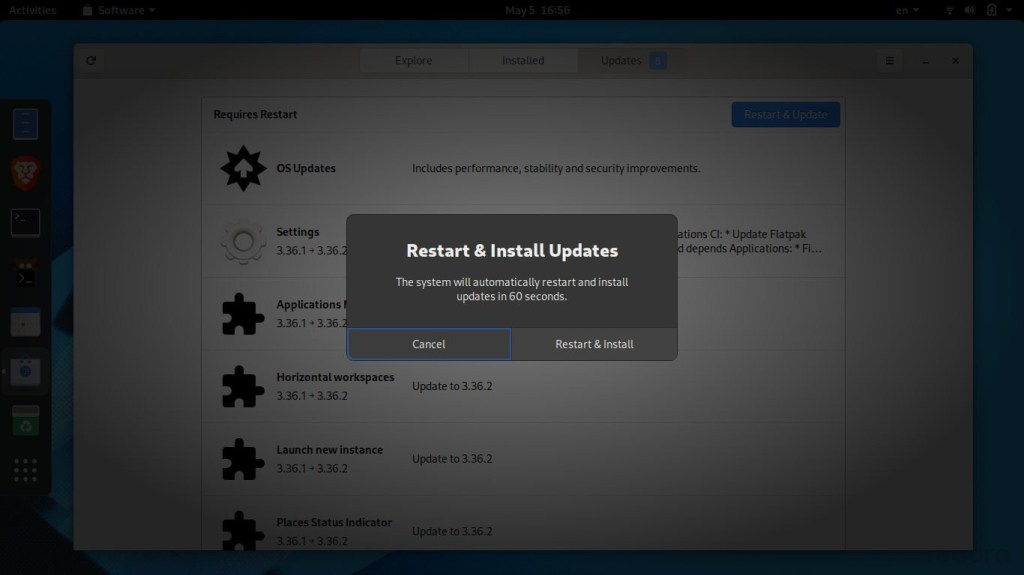Viewport: 1024px width, 575px height.
Task: Show all applications grid in dock
Action: click(x=25, y=470)
